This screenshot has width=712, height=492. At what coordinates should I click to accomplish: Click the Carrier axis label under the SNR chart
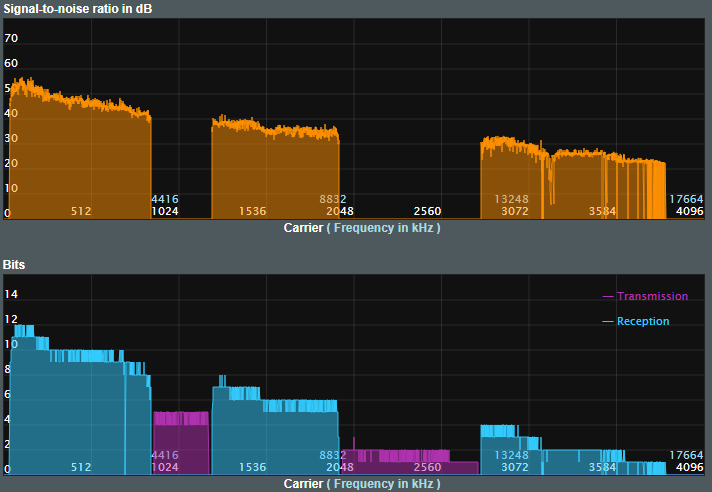(303, 227)
